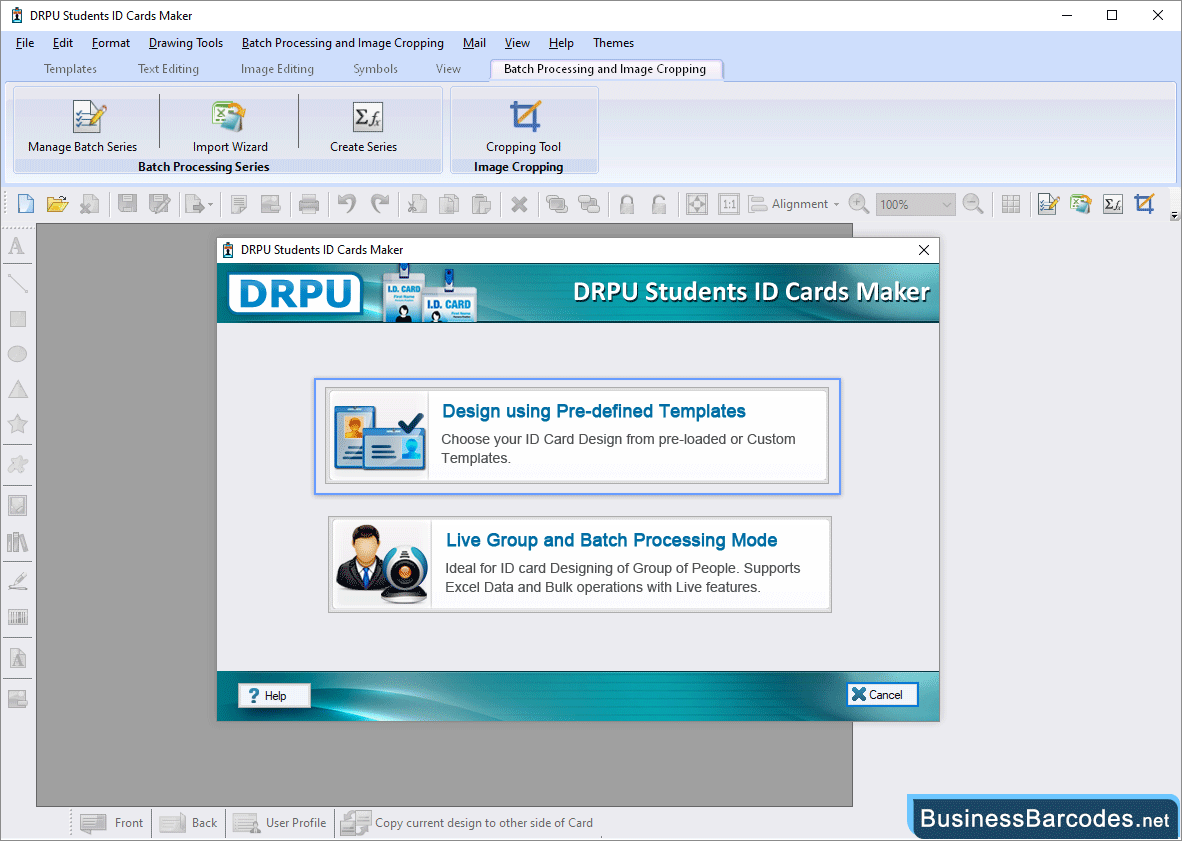Open the Edit menu
The width and height of the screenshot is (1182, 841).
coord(63,43)
